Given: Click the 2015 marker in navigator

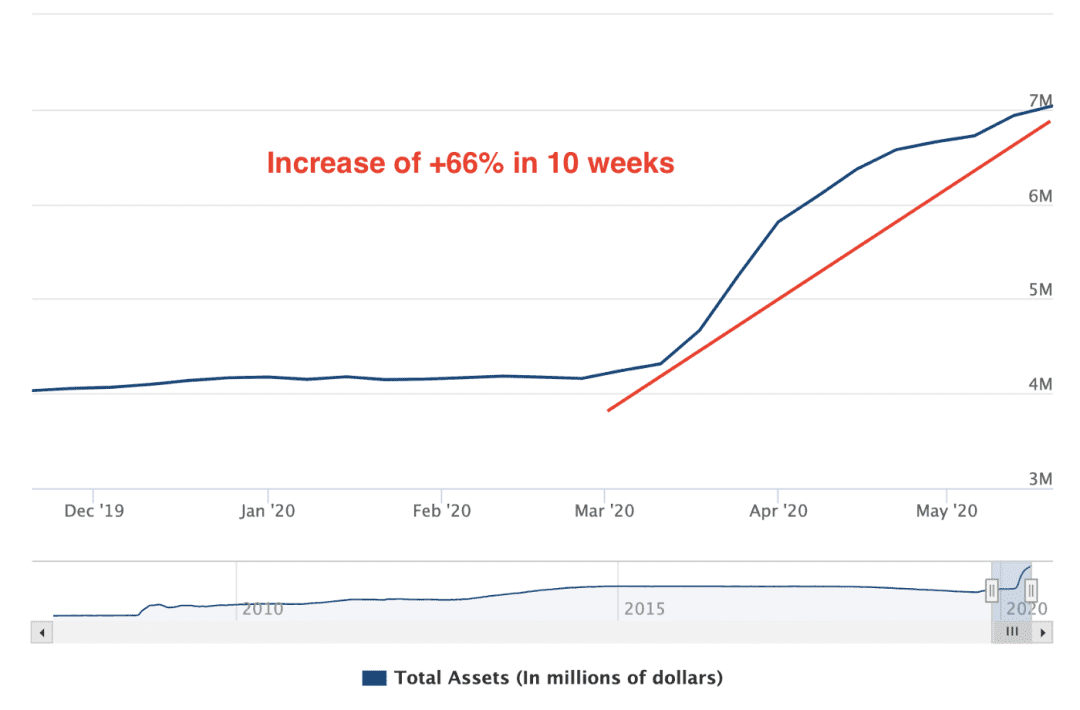Looking at the screenshot, I should pos(645,609).
